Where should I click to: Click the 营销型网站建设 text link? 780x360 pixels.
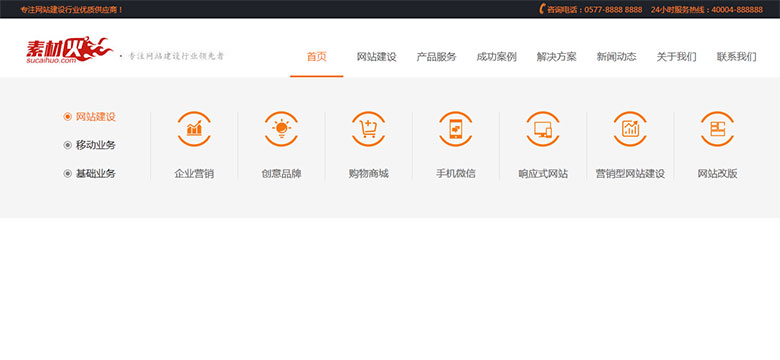tap(630, 174)
